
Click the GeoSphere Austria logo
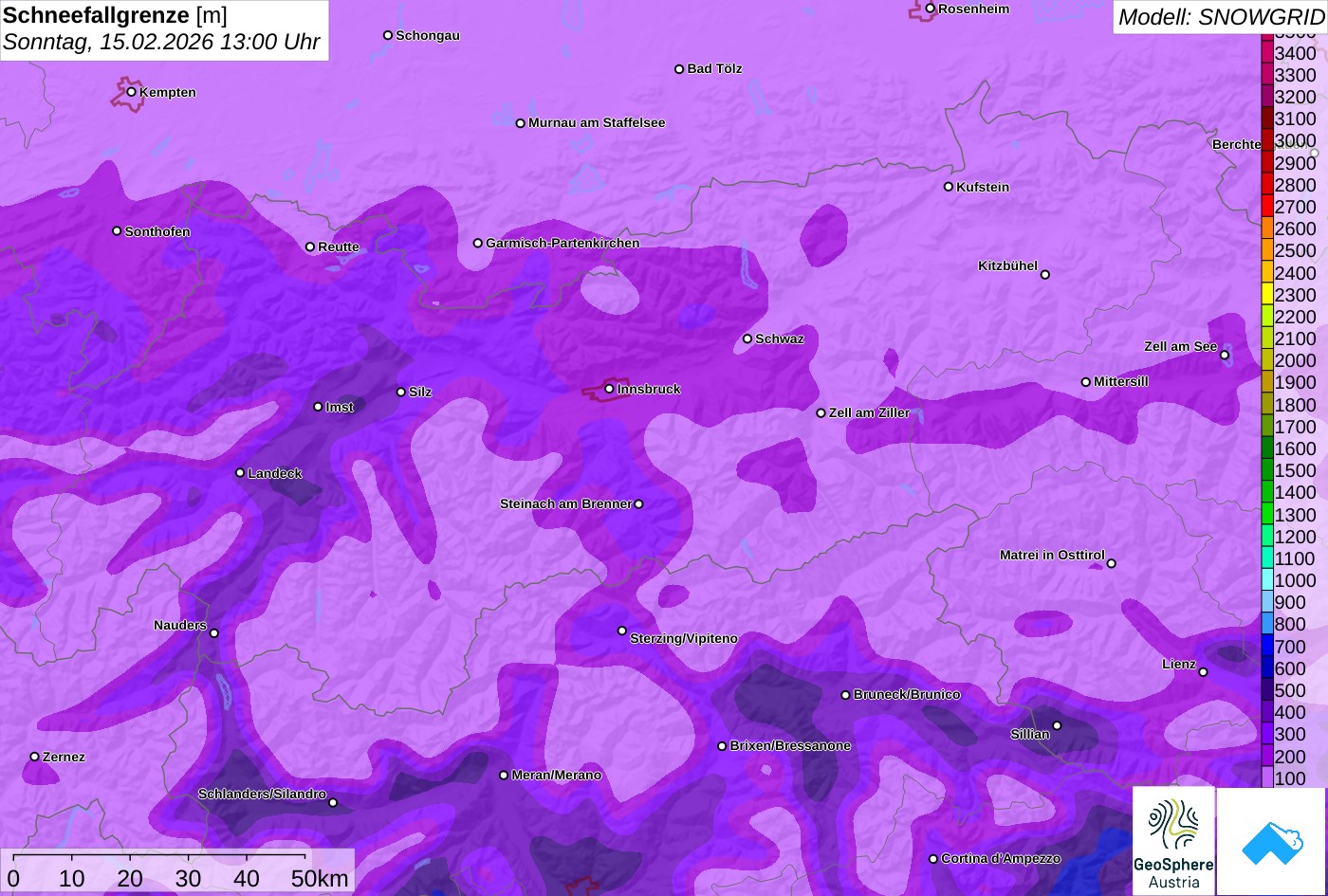coord(1173,841)
